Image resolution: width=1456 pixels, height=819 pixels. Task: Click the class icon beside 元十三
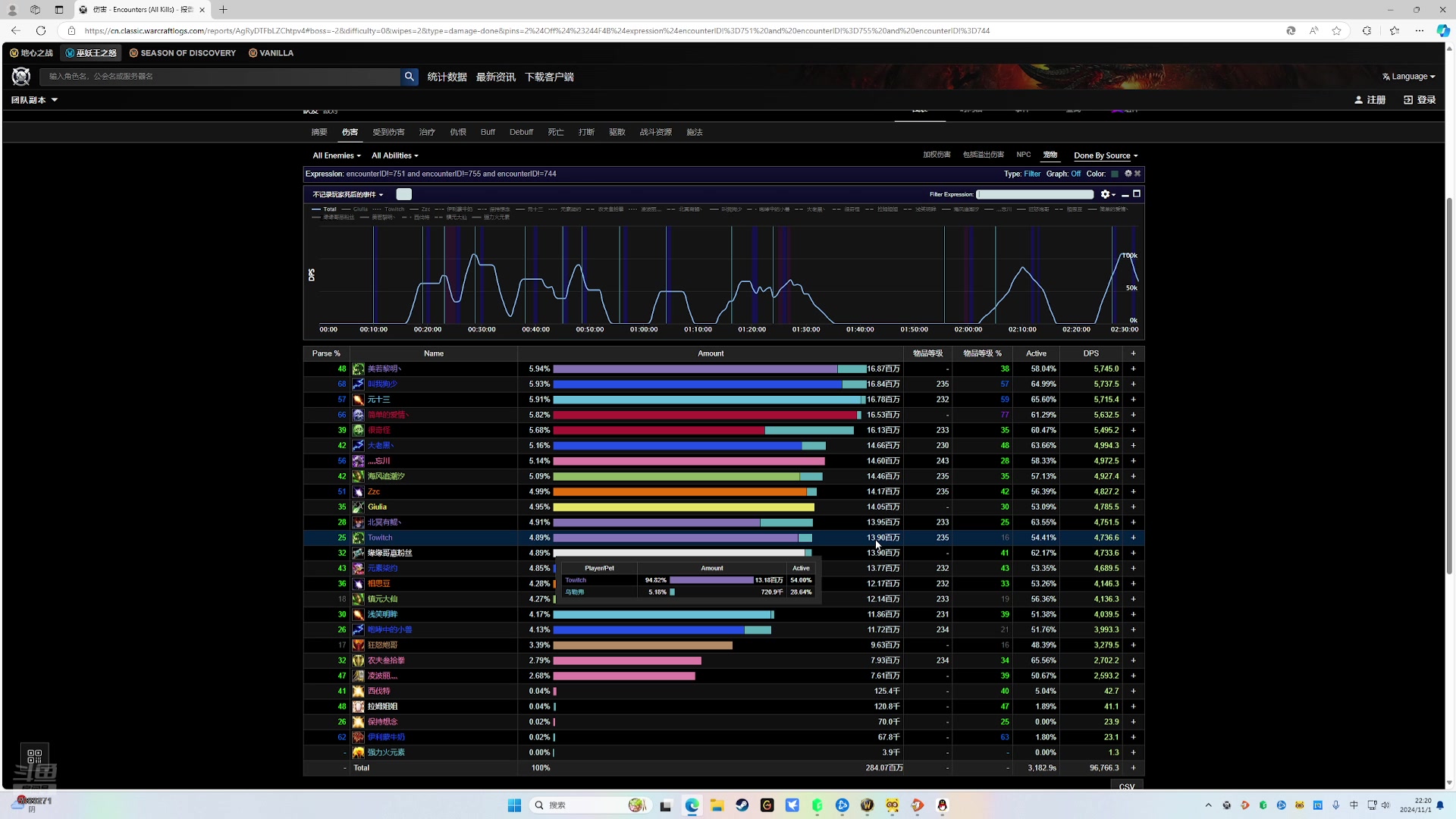point(358,400)
